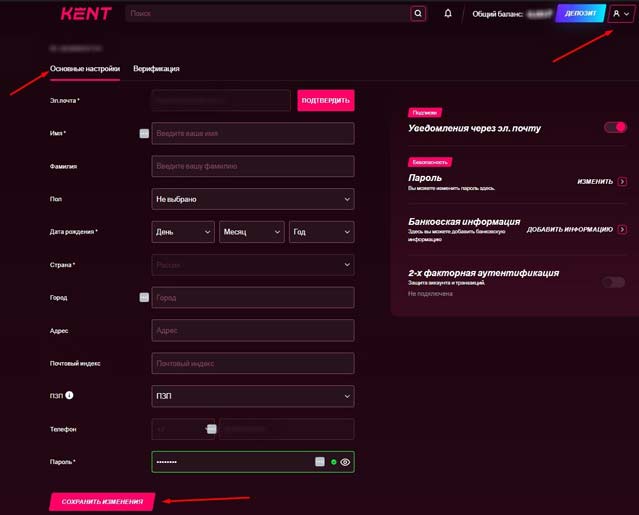Click the Подтвердить email button
The image size is (639, 515).
326,100
